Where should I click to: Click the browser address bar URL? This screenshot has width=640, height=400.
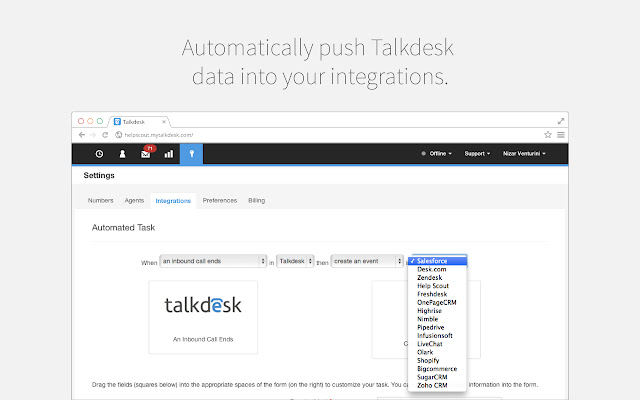(159, 135)
